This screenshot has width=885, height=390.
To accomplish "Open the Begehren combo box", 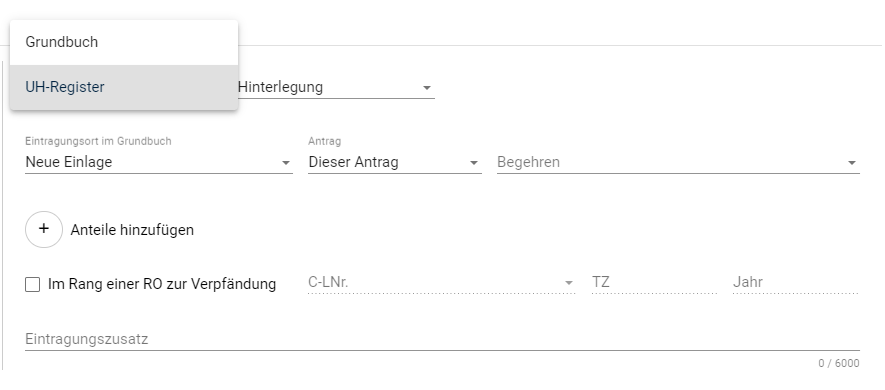I will (678, 162).
